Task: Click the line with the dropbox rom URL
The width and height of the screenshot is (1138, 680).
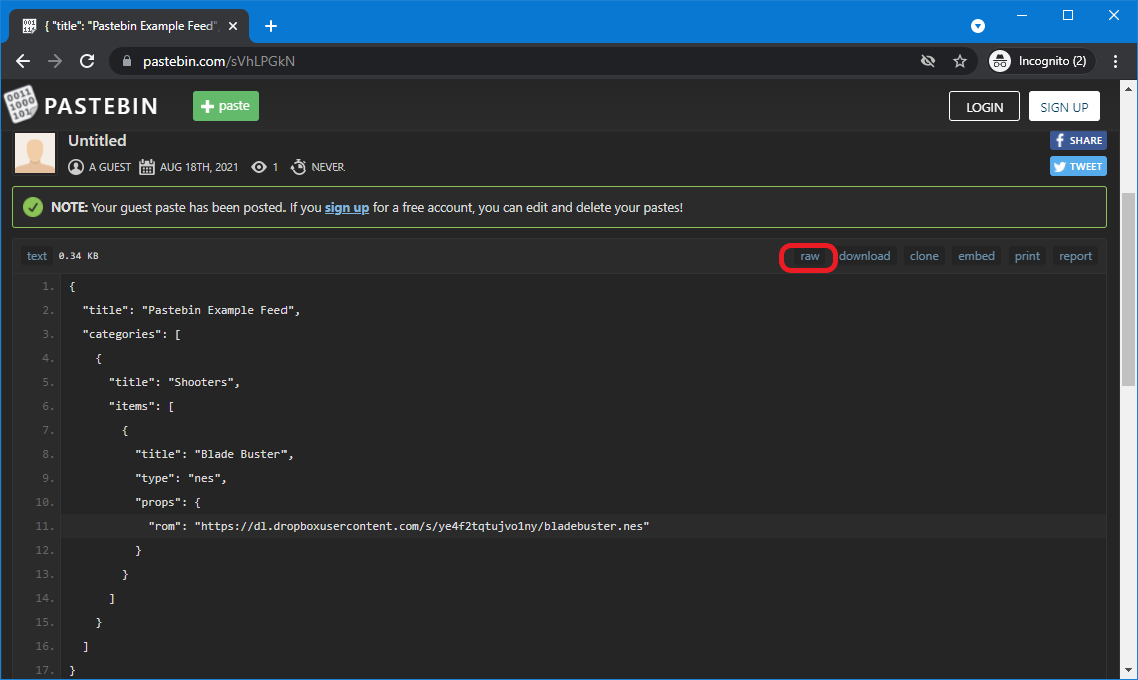Action: (x=584, y=526)
